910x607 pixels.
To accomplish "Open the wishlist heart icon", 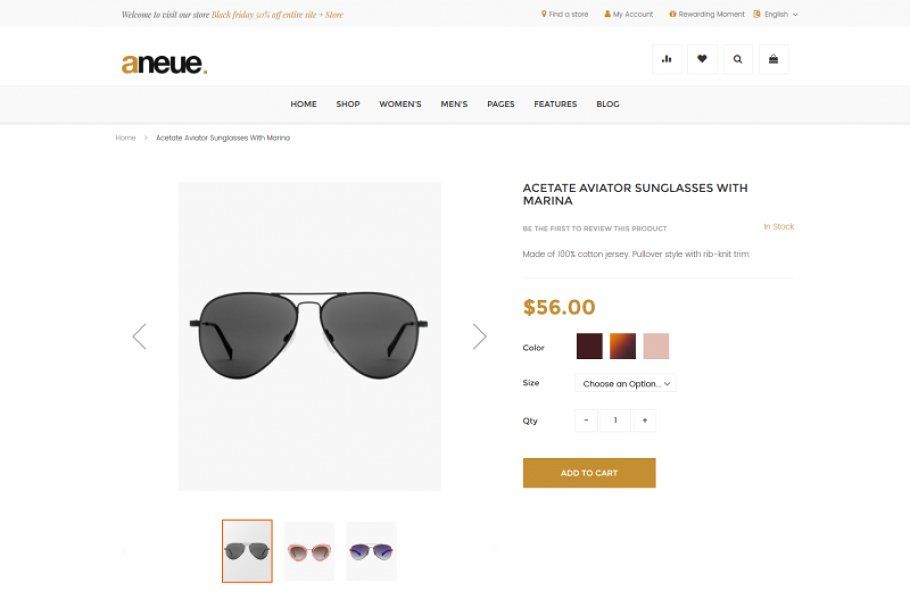I will pyautogui.click(x=702, y=59).
